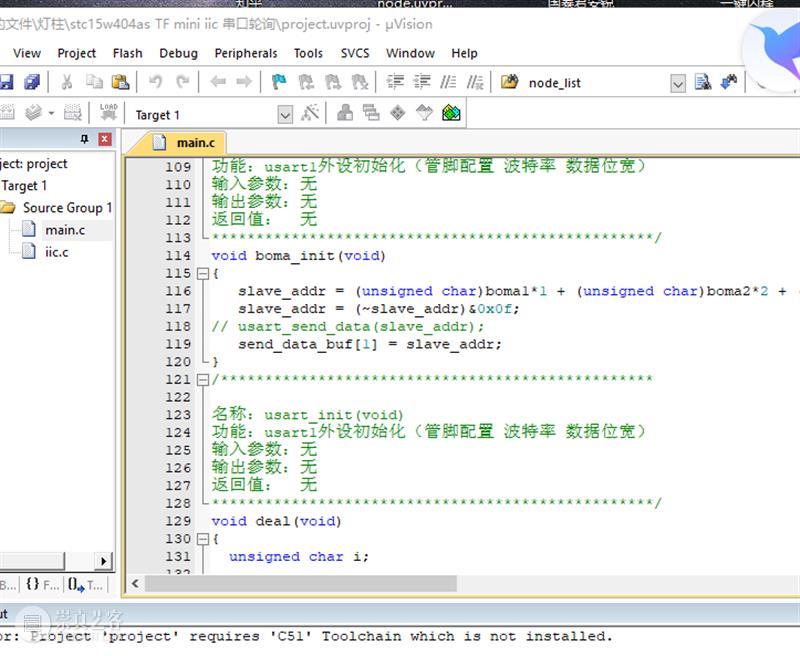Close the project panel with red X

click(105, 139)
